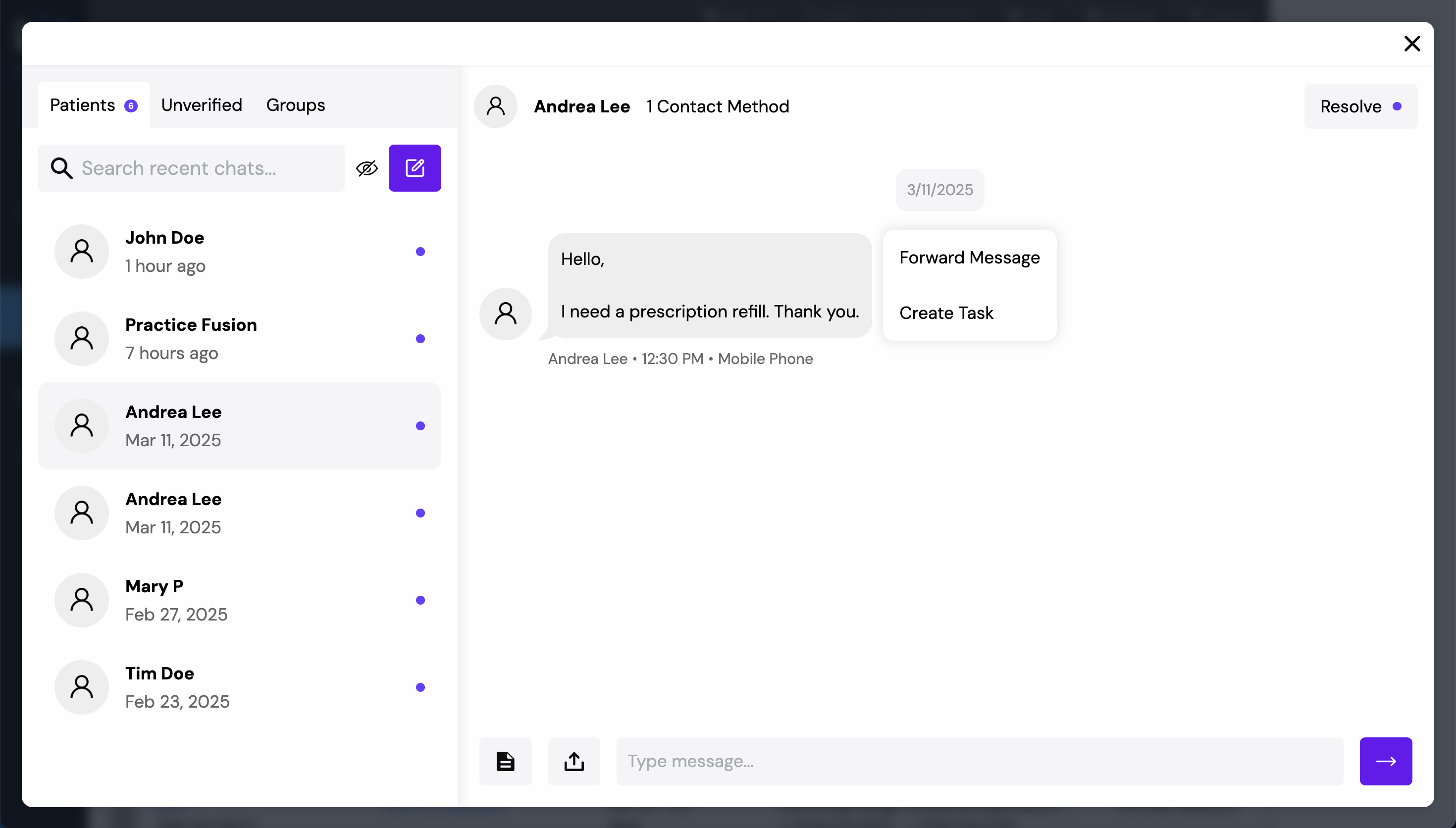
Task: Close the messaging dialog
Action: click(1411, 44)
